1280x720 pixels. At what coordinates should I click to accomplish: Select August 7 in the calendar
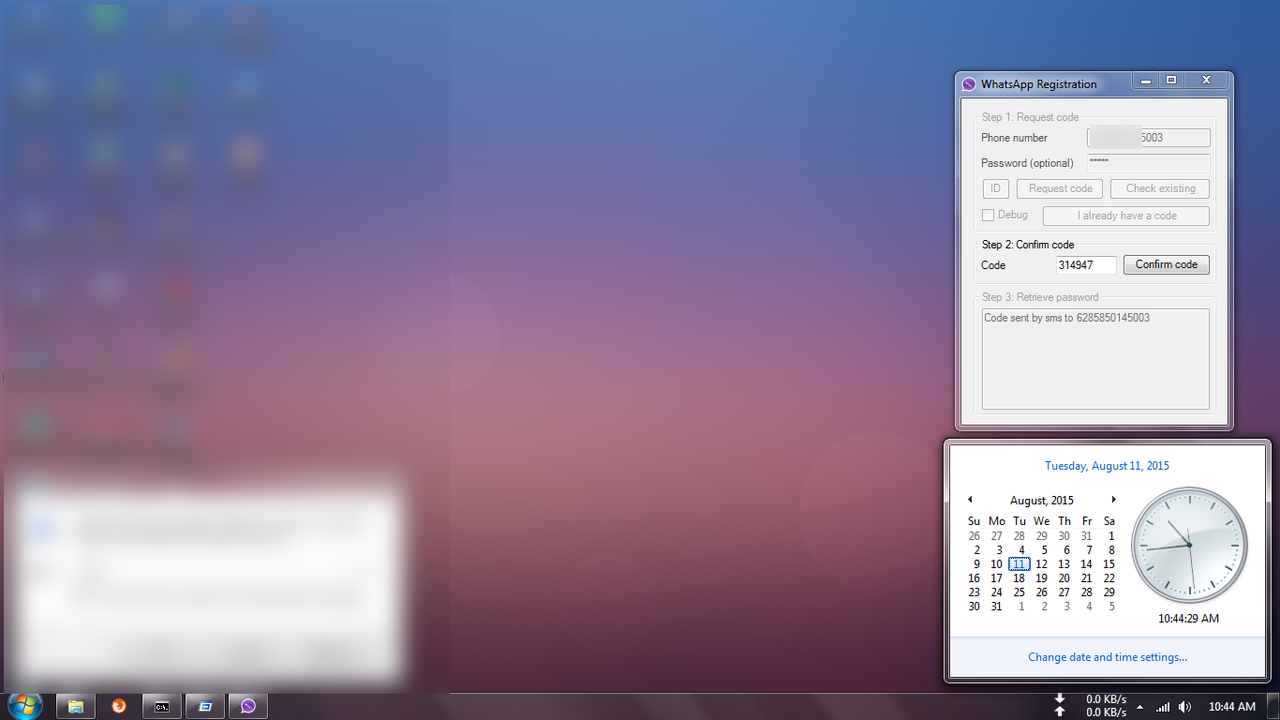[x=1087, y=550]
